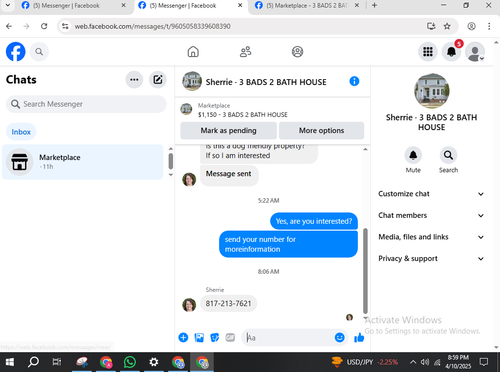500x372 pixels.
Task: Click the phone number 817-213-7621 message
Action: tap(228, 304)
